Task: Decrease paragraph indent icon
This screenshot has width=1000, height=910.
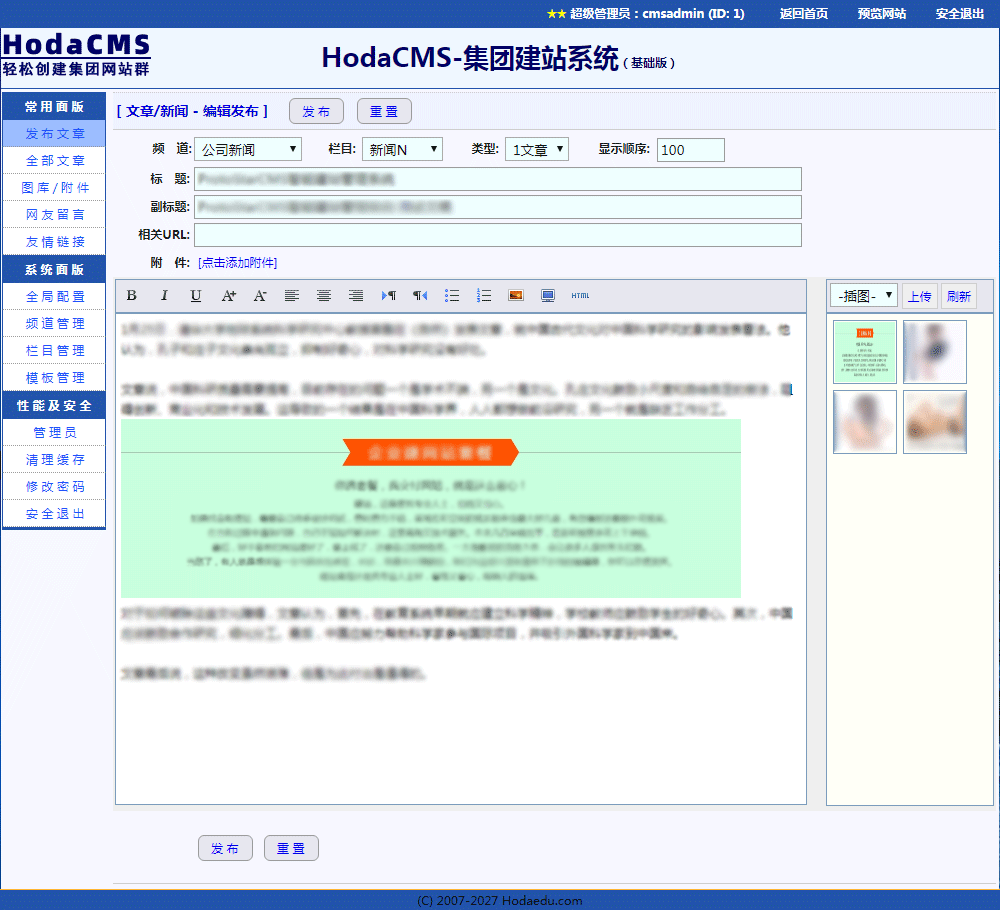Action: point(420,295)
